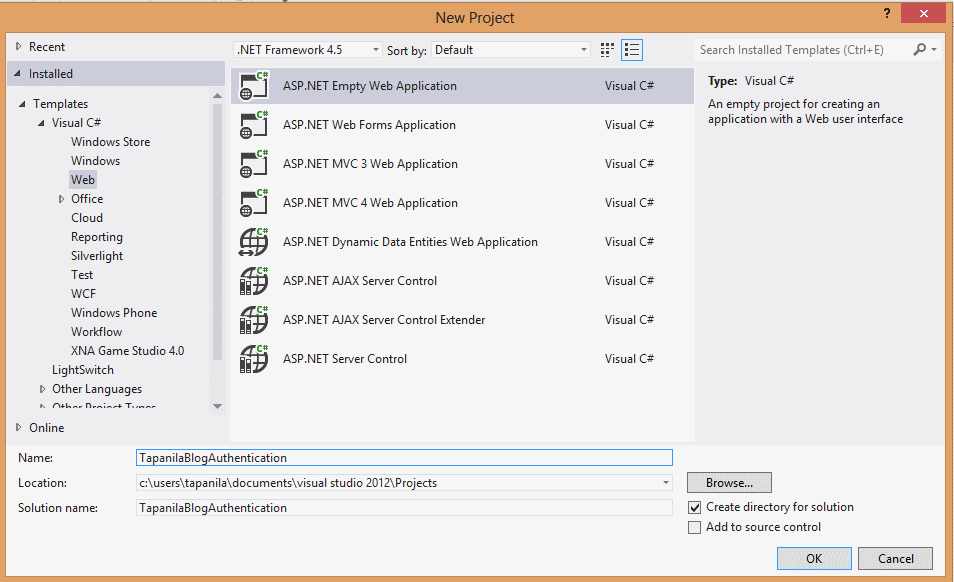
Task: Select the Workflow template category
Action: click(x=96, y=331)
